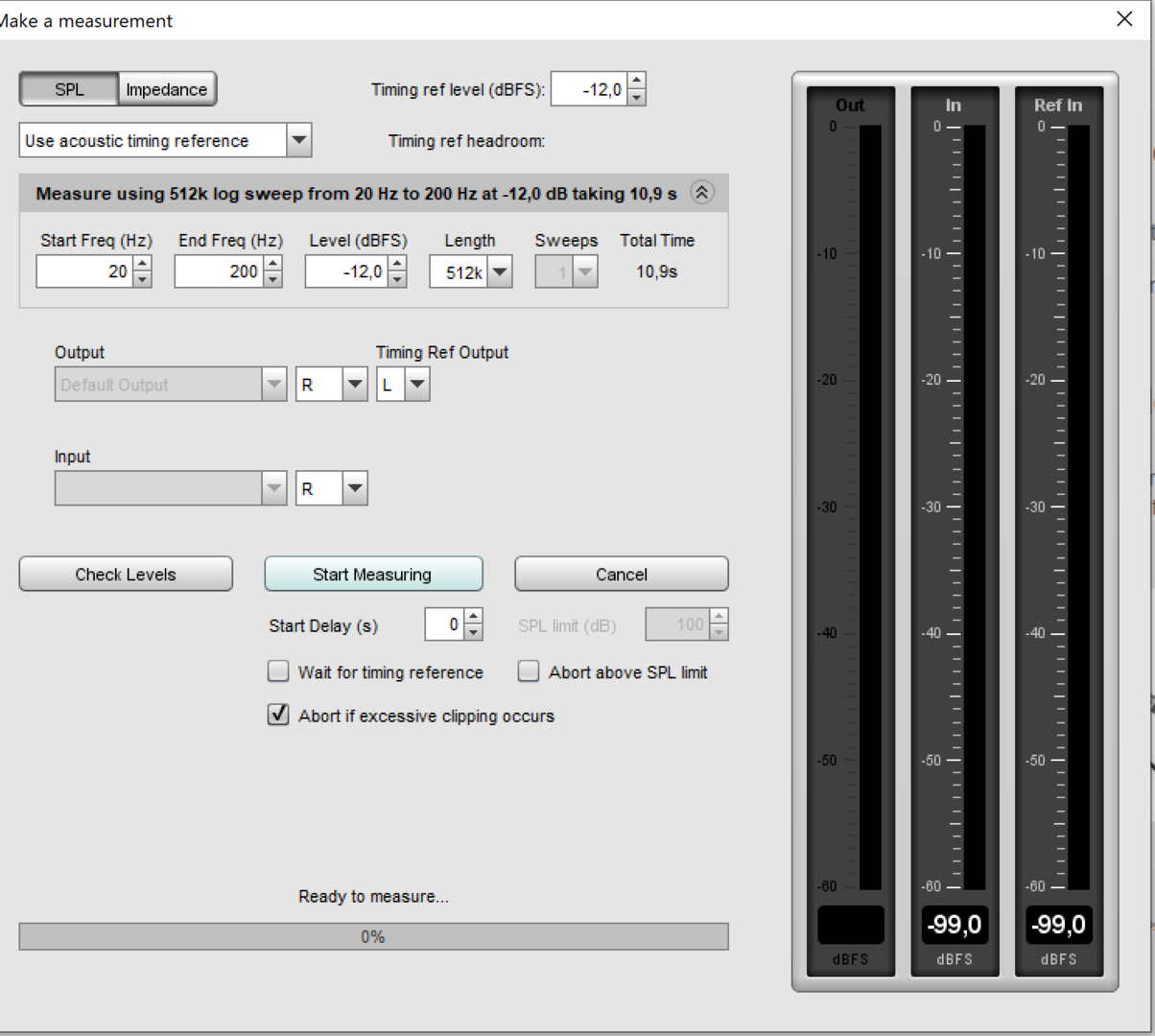Screen dimensions: 1155x1036
Task: Open the sweep Length 512k dropdown
Action: [x=499, y=272]
